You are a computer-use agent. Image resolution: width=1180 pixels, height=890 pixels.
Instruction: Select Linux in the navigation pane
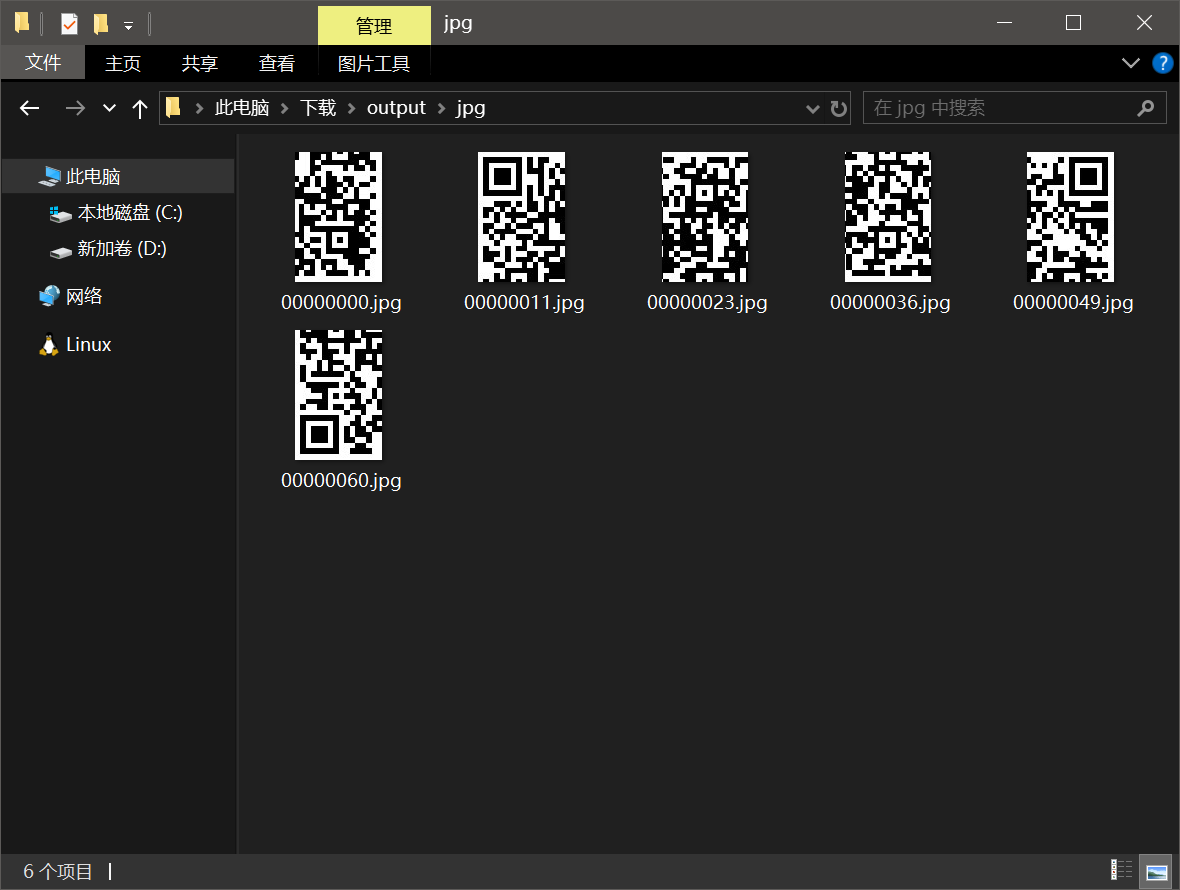coord(88,344)
